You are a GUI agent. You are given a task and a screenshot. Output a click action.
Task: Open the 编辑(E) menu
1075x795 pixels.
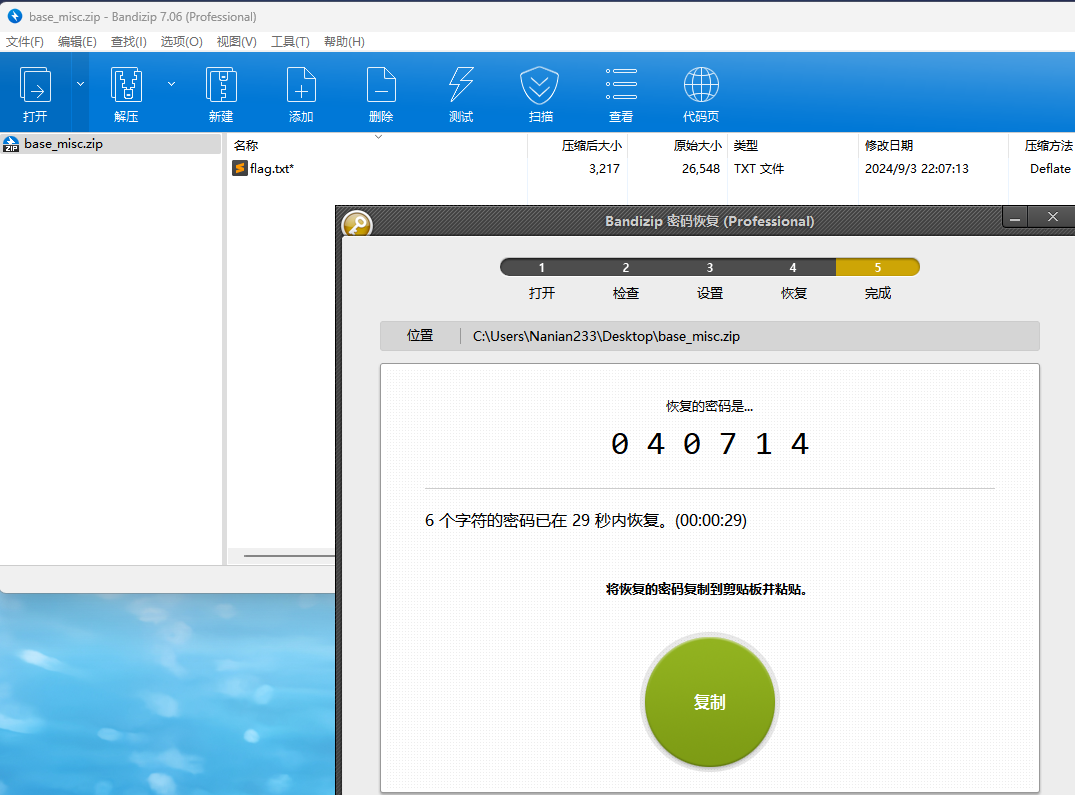tap(77, 42)
